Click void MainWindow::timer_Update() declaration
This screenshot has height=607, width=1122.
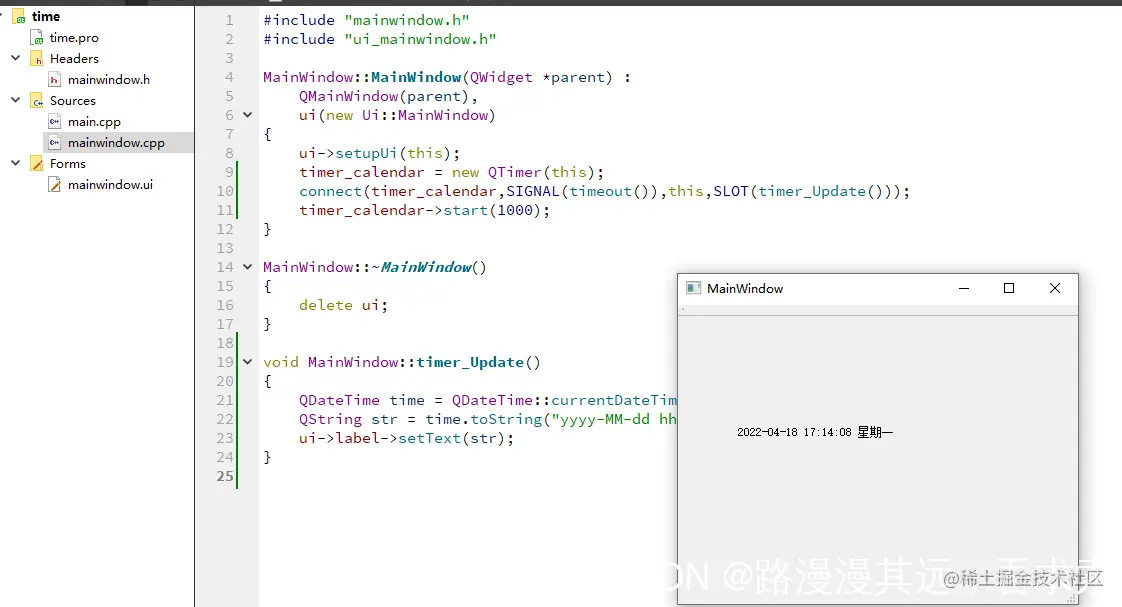(401, 362)
